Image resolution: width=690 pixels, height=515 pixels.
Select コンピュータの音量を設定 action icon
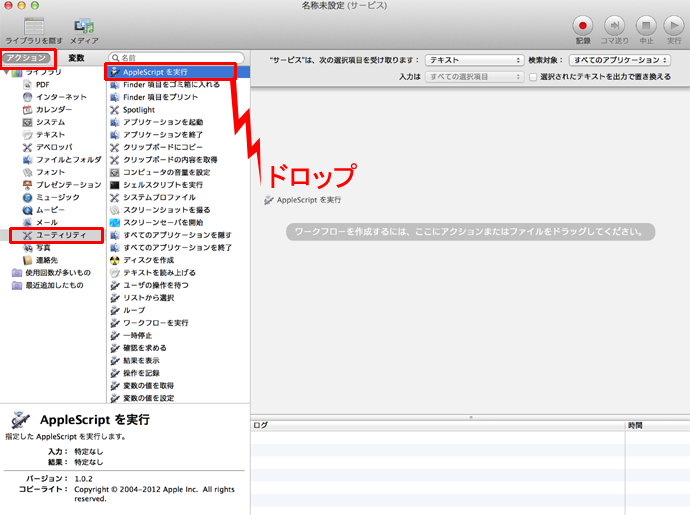tap(114, 172)
